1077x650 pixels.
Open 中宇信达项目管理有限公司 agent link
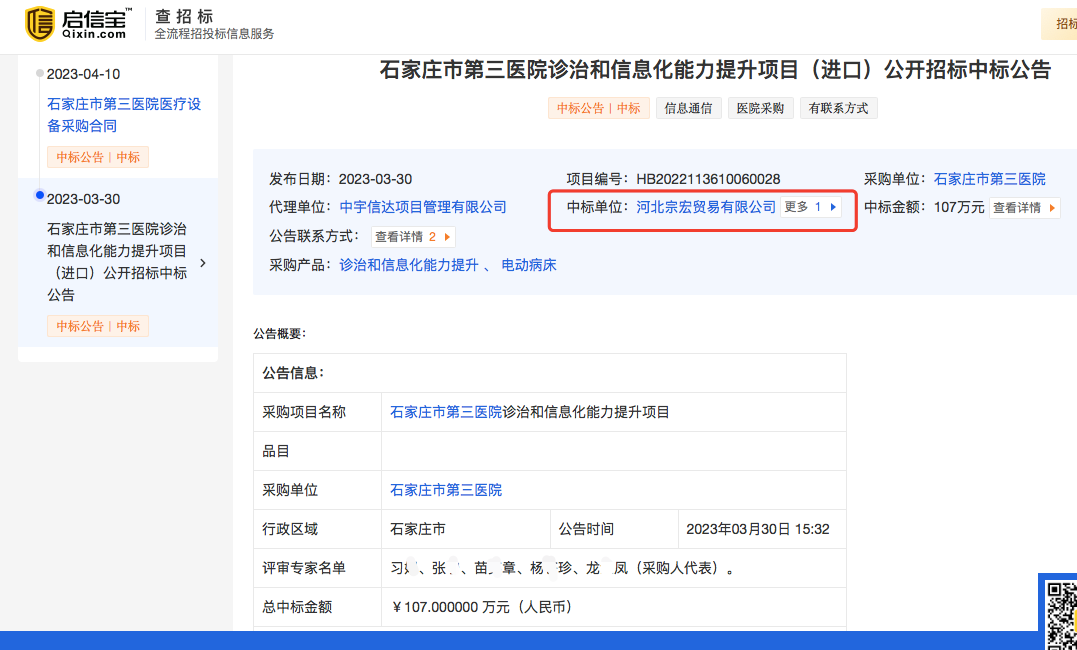pyautogui.click(x=423, y=207)
